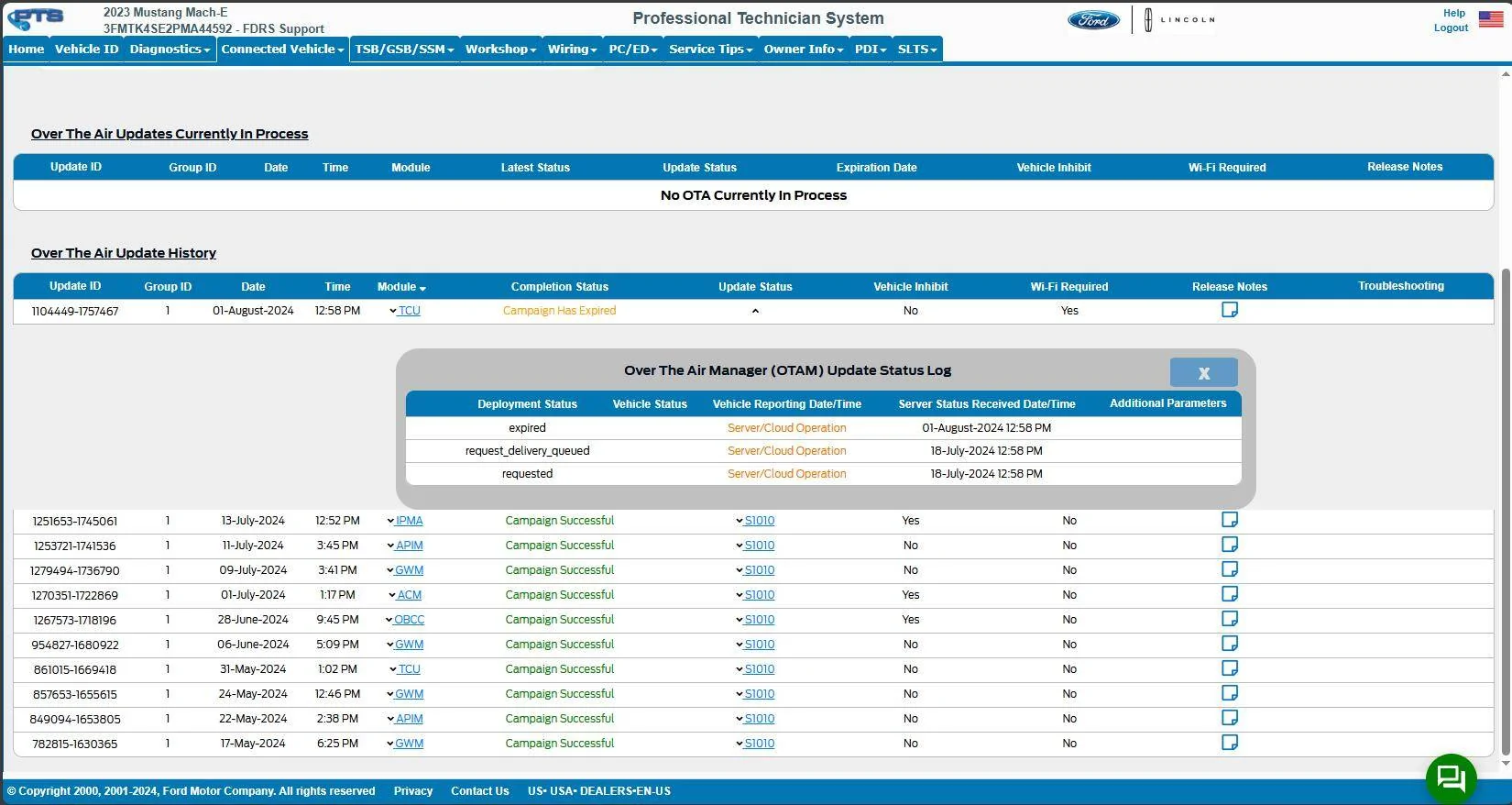Open the Contact Us footer link
The height and width of the screenshot is (805, 1512).
click(480, 791)
